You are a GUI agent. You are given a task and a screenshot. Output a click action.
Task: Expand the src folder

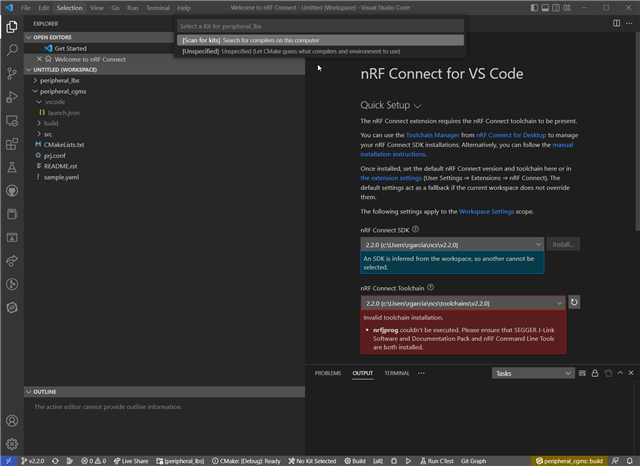pos(48,134)
